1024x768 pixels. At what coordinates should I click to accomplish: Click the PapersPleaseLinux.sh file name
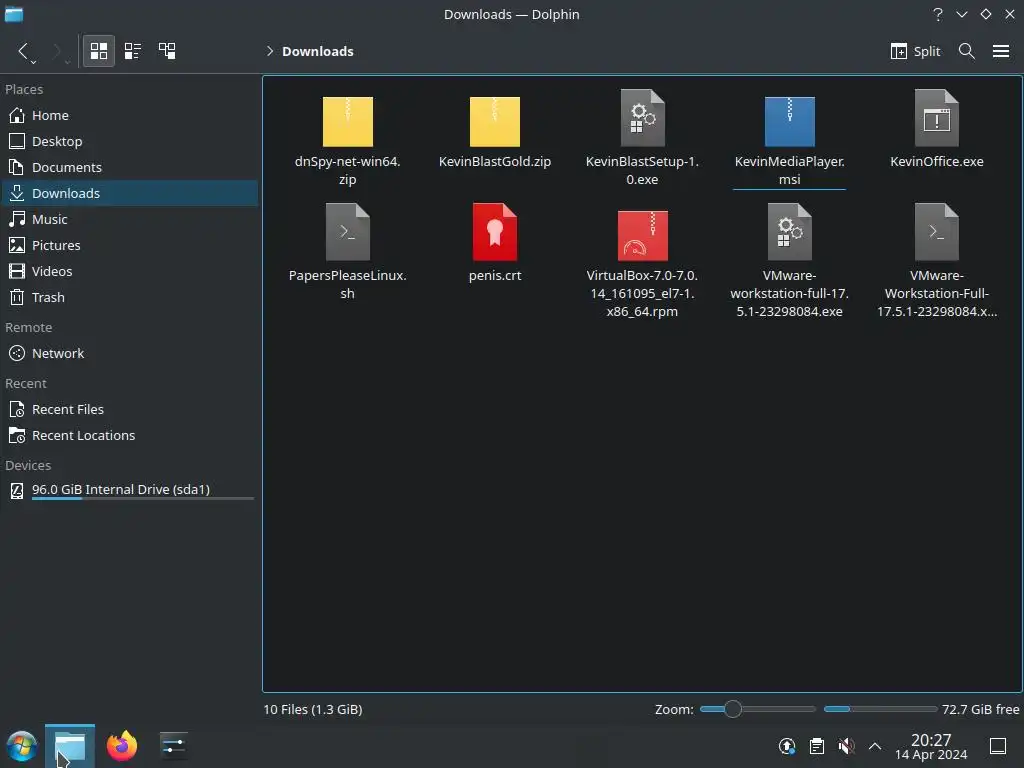[x=347, y=284]
